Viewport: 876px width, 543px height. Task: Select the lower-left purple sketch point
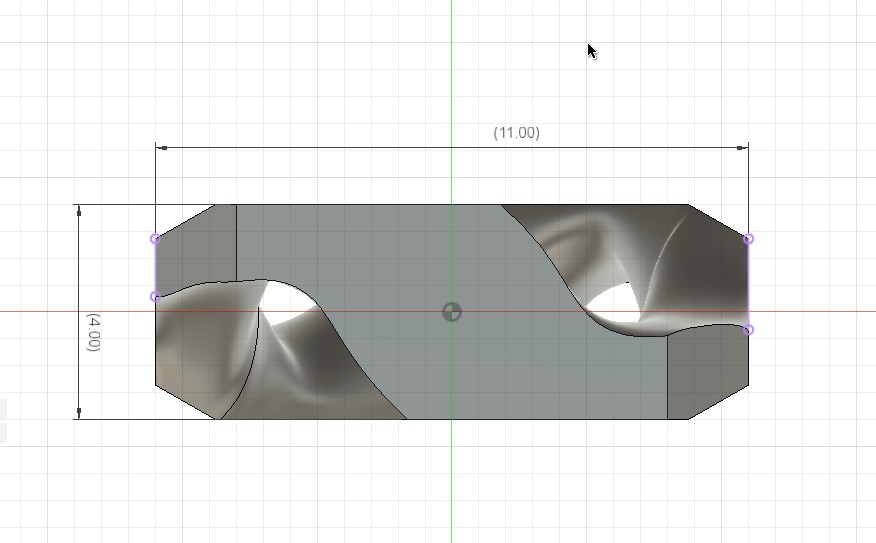155,297
